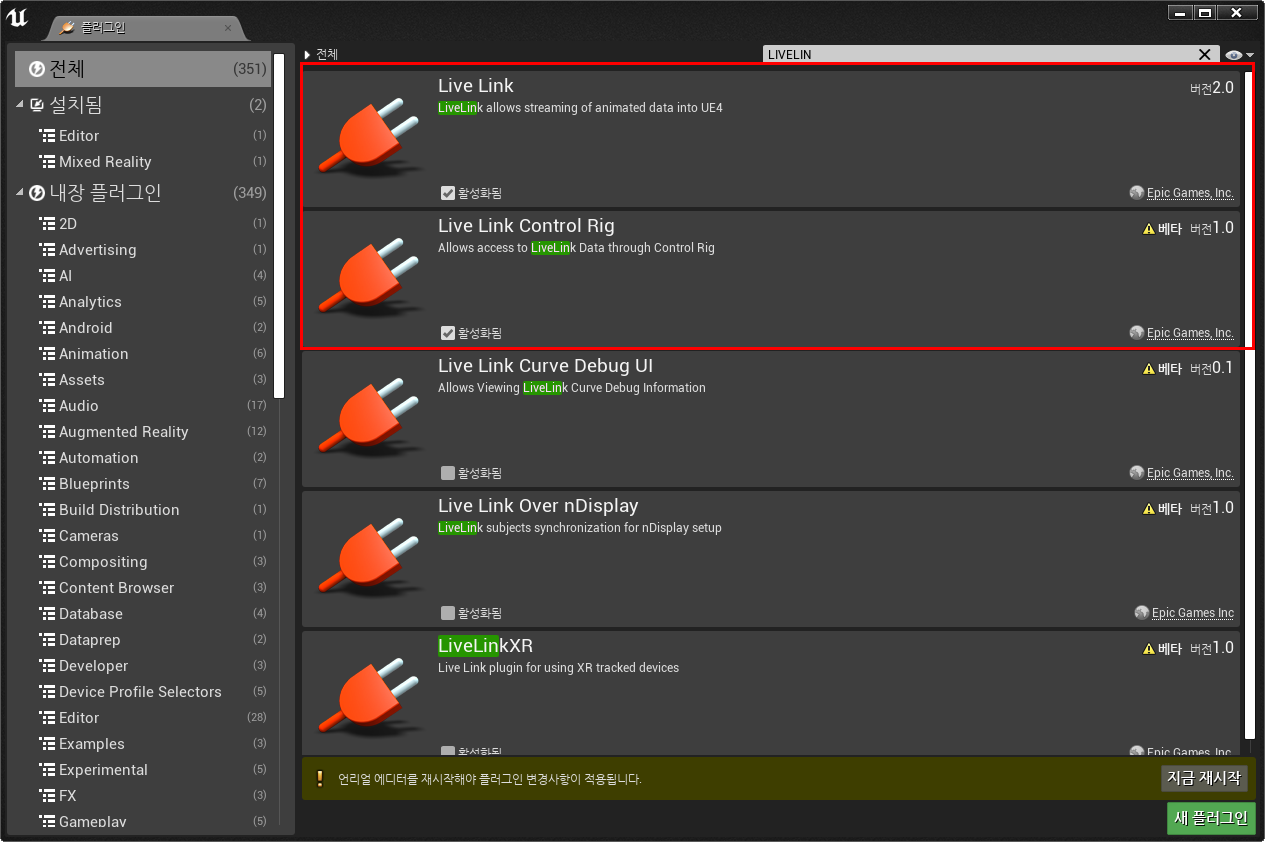
Task: Open Epic Games Inc link for Live Link Over nDisplay
Action: pyautogui.click(x=1193, y=613)
